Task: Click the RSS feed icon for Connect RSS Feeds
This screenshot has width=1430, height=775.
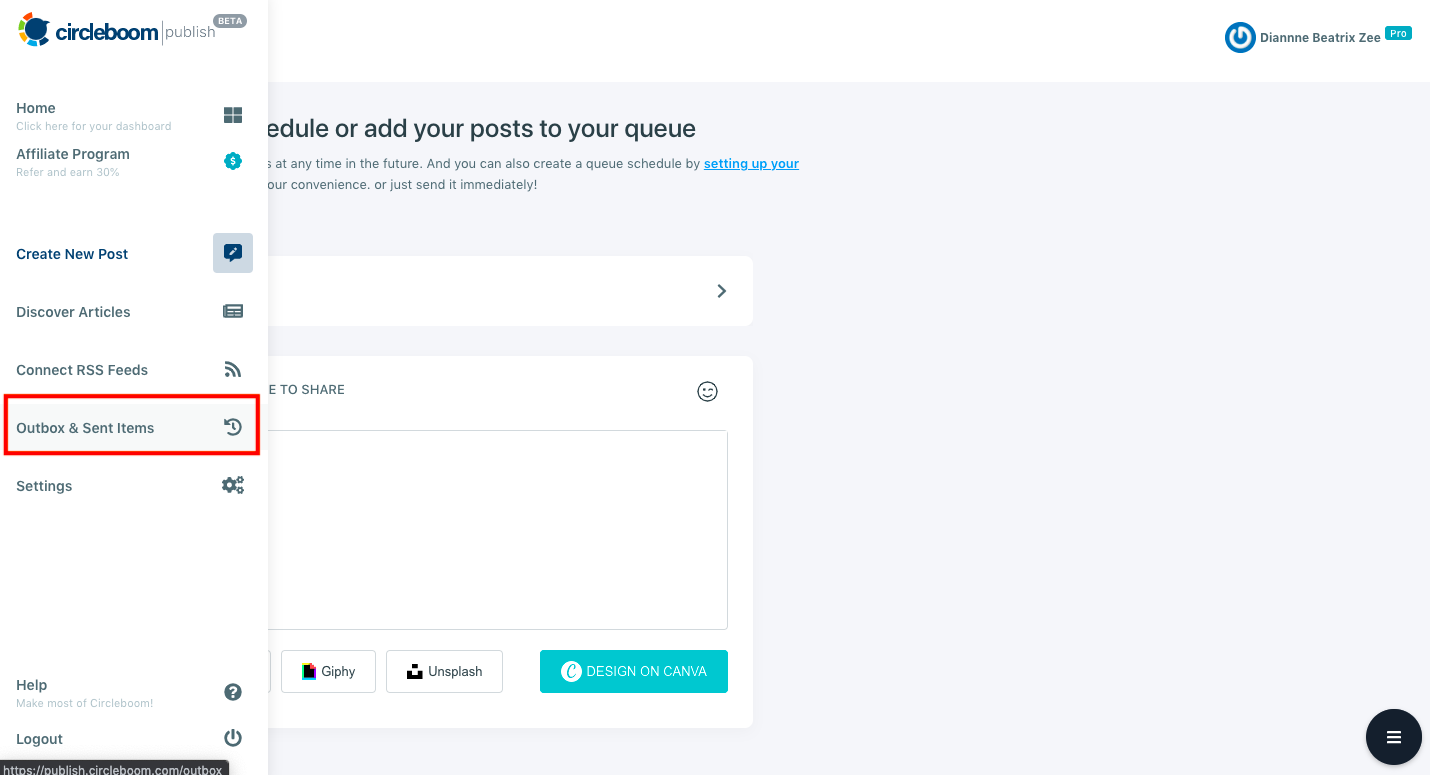Action: [232, 368]
